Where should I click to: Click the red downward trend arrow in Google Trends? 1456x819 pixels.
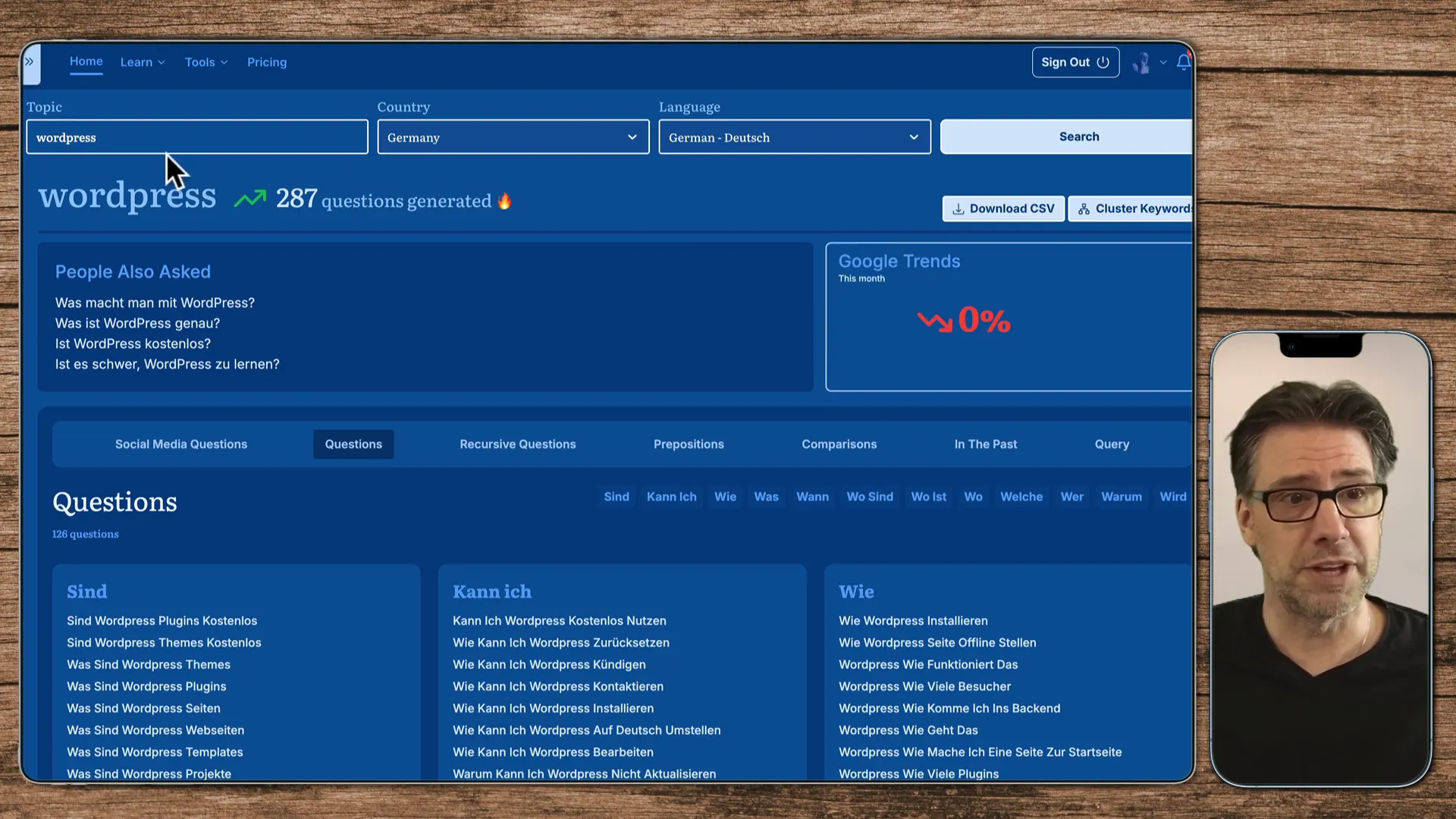click(x=934, y=321)
